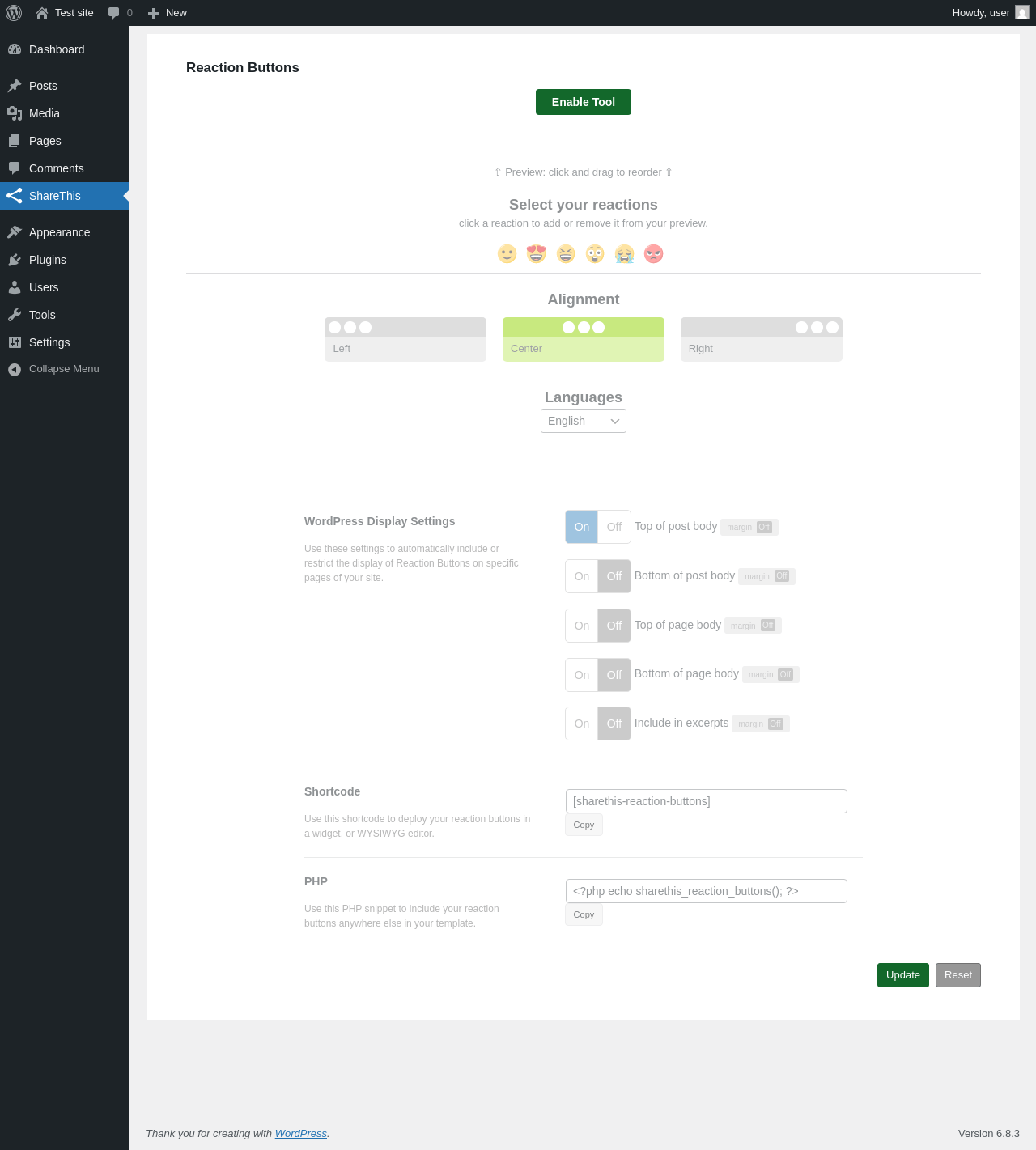The image size is (1036, 1150).
Task: Select the astonished face reaction emoji
Action: point(595,254)
